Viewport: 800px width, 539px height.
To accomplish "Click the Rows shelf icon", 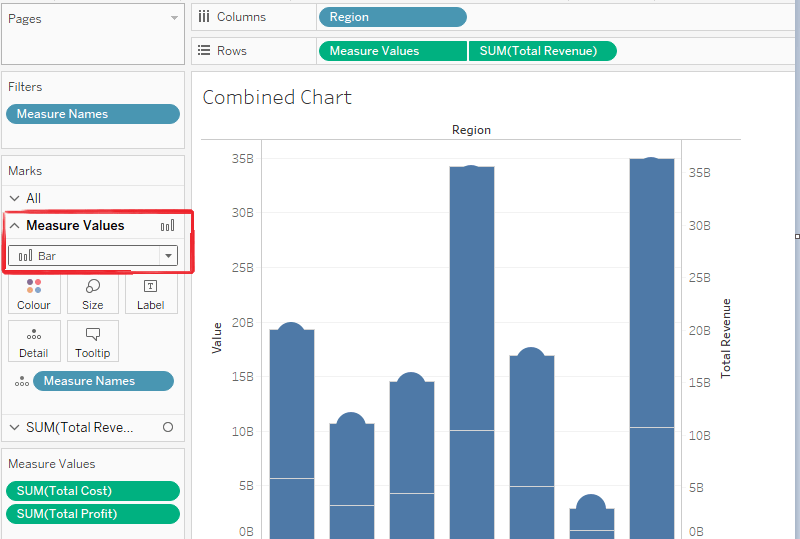I will coord(204,51).
